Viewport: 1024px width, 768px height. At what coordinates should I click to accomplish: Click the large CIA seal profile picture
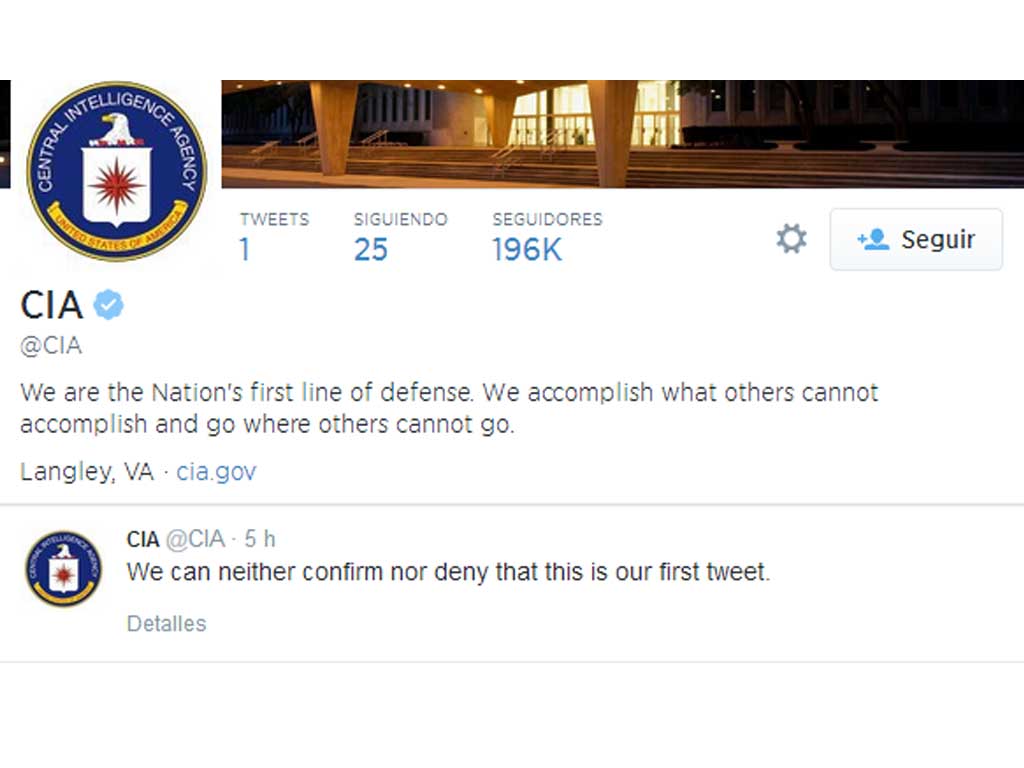tap(116, 171)
